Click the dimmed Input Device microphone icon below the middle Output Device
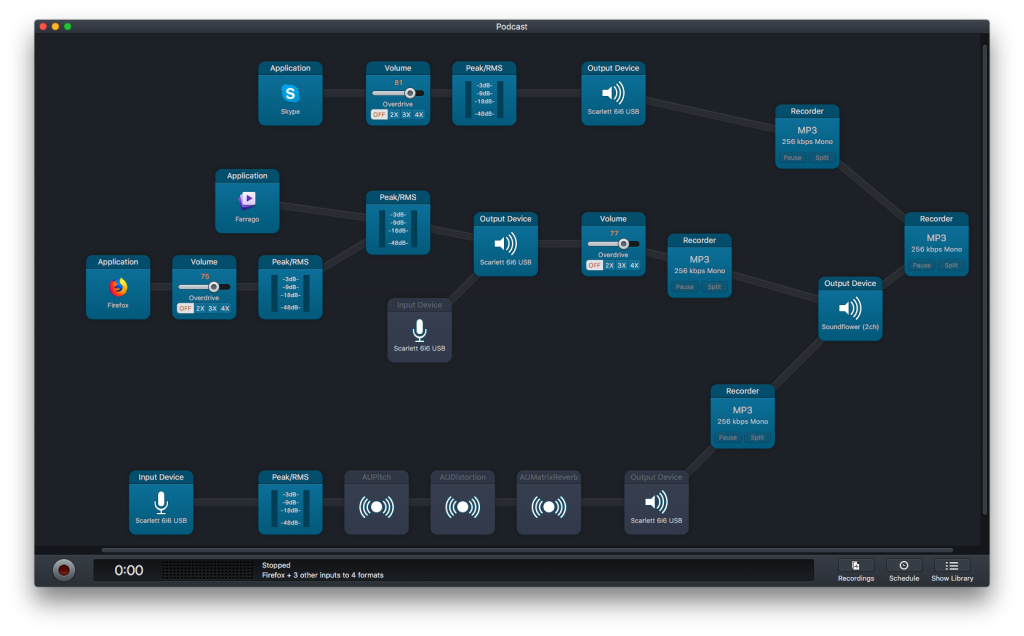 (419, 330)
